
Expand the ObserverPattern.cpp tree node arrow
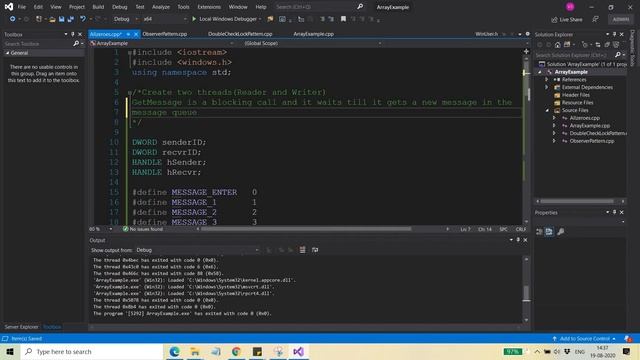point(554,141)
